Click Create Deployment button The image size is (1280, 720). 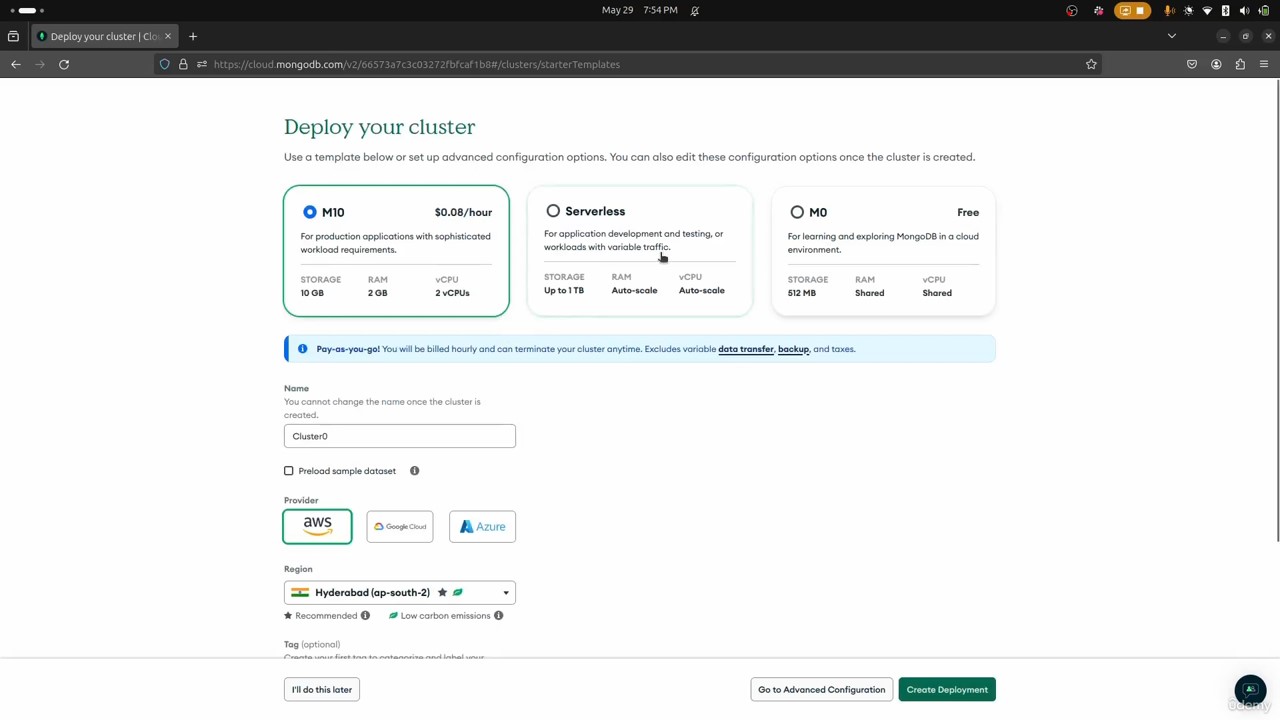click(x=947, y=690)
